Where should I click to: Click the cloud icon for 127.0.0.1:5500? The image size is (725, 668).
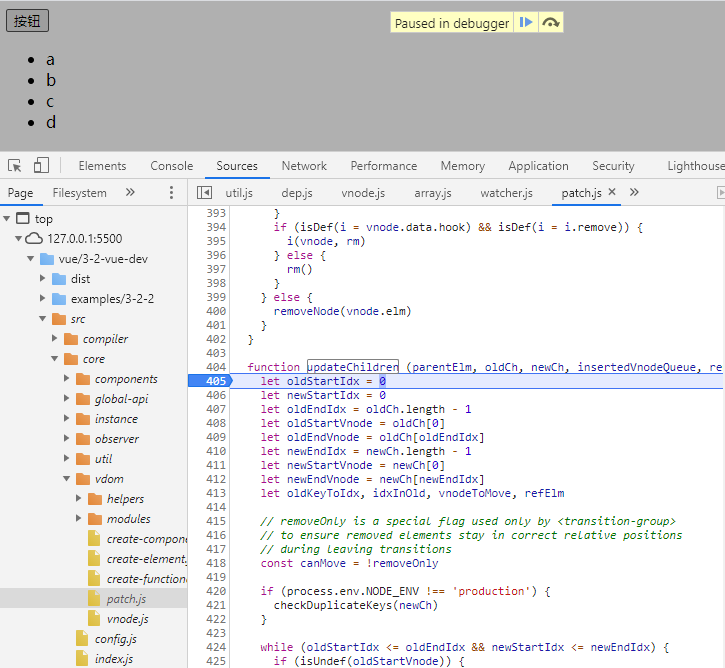34,239
